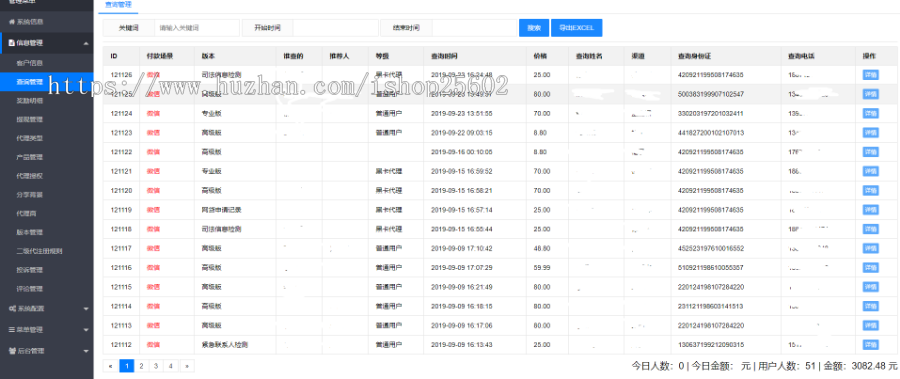Image resolution: width=900 pixels, height=379 pixels.
Task: Open 详情 for row 121113
Action: click(870, 326)
